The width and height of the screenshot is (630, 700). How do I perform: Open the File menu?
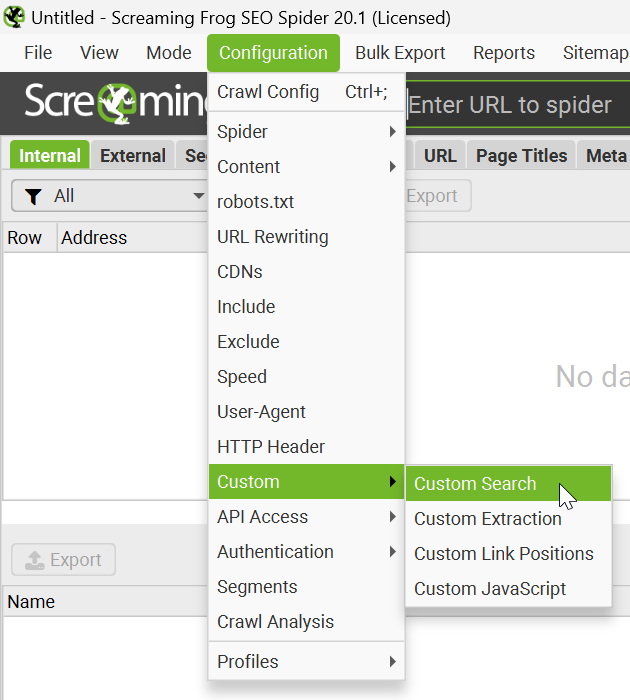tap(38, 53)
